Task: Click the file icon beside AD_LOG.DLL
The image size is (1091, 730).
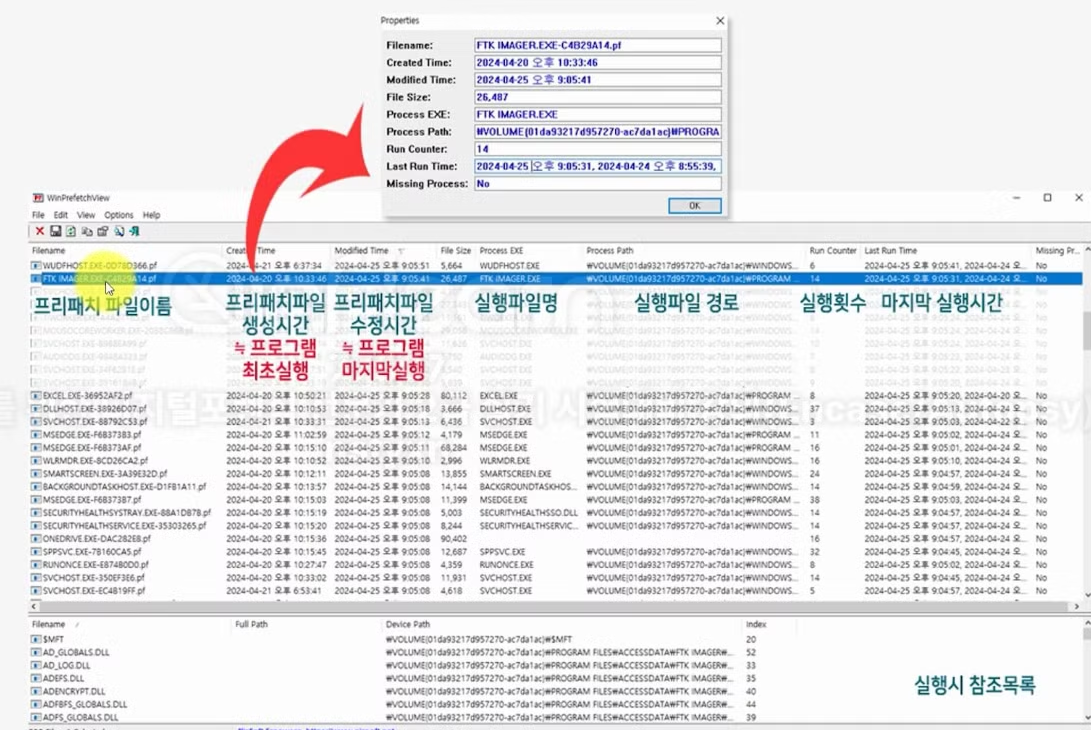Action: (35, 666)
